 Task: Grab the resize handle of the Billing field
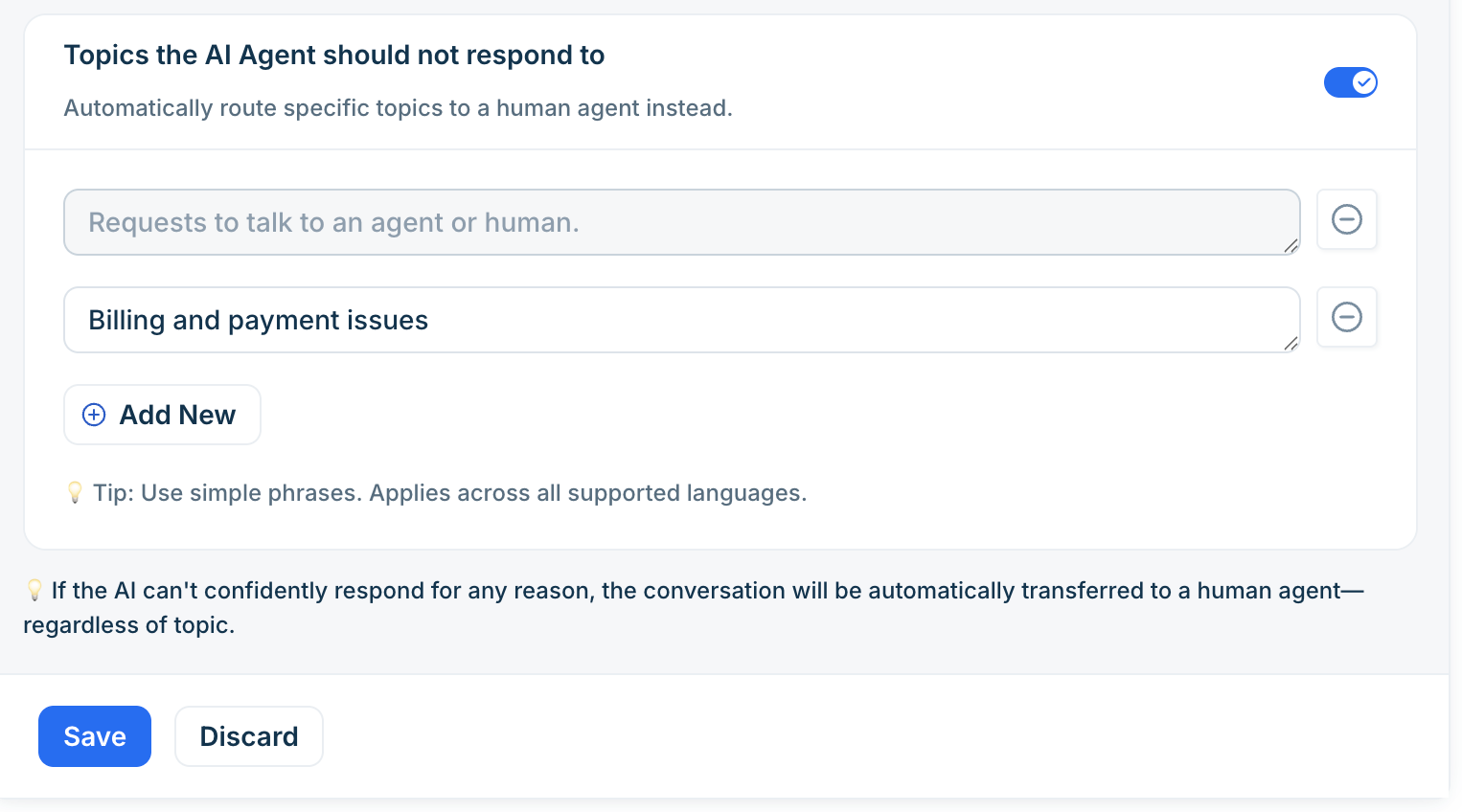point(1291,344)
